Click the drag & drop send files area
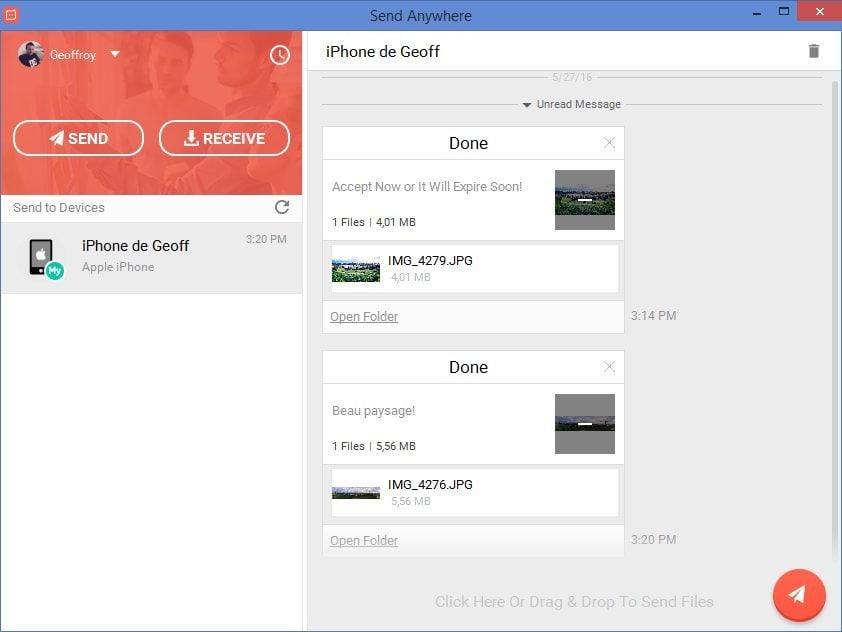842x632 pixels. coord(574,602)
